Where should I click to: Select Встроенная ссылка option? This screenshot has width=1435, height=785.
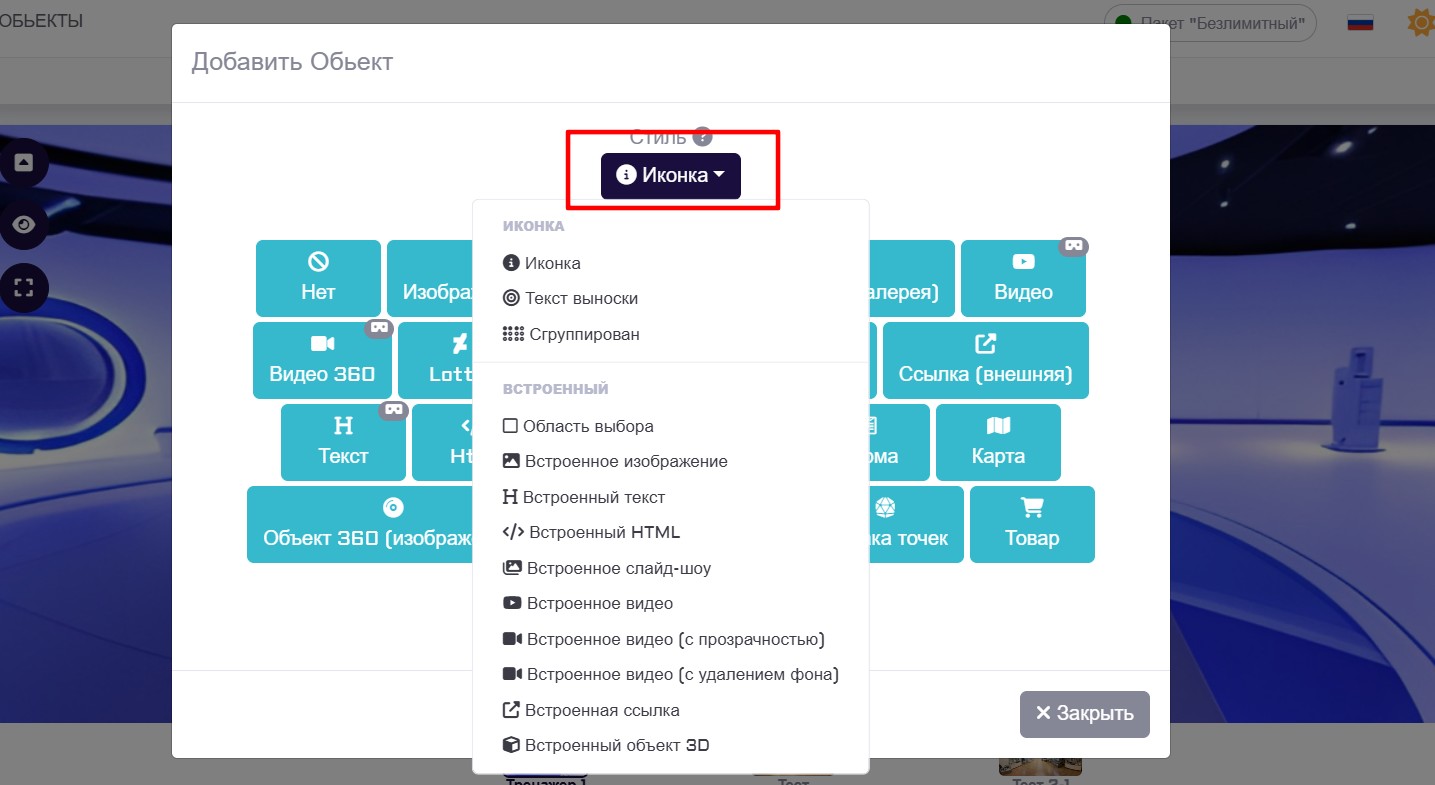click(590, 710)
